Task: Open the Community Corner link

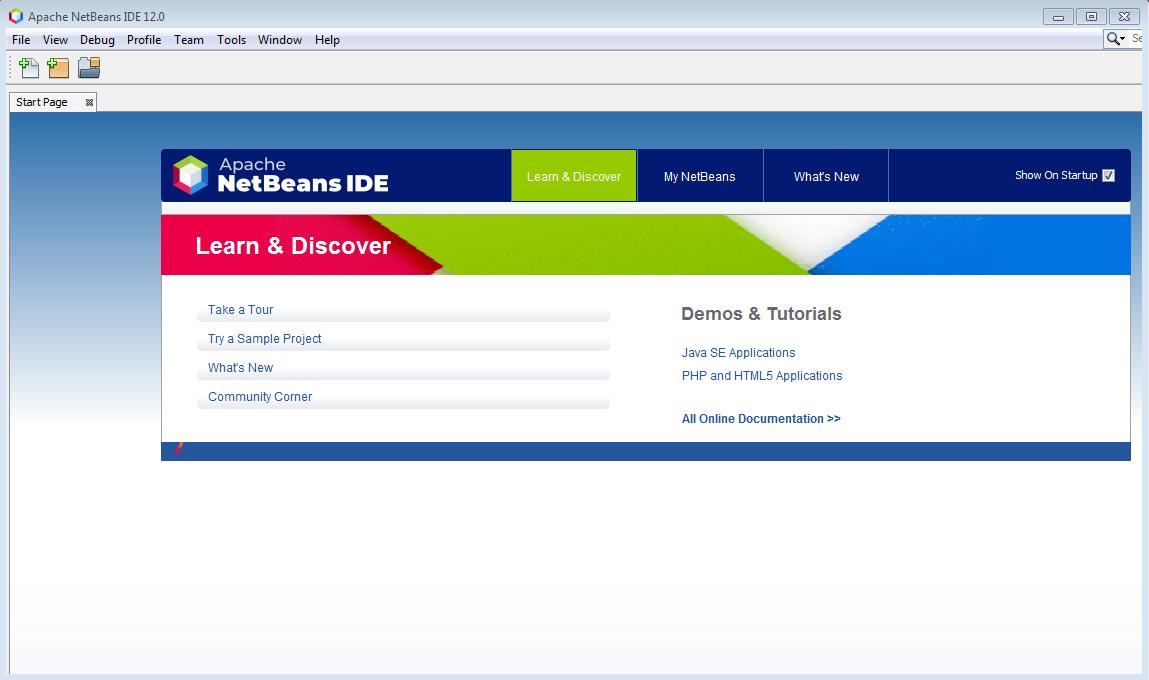Action: coord(260,396)
